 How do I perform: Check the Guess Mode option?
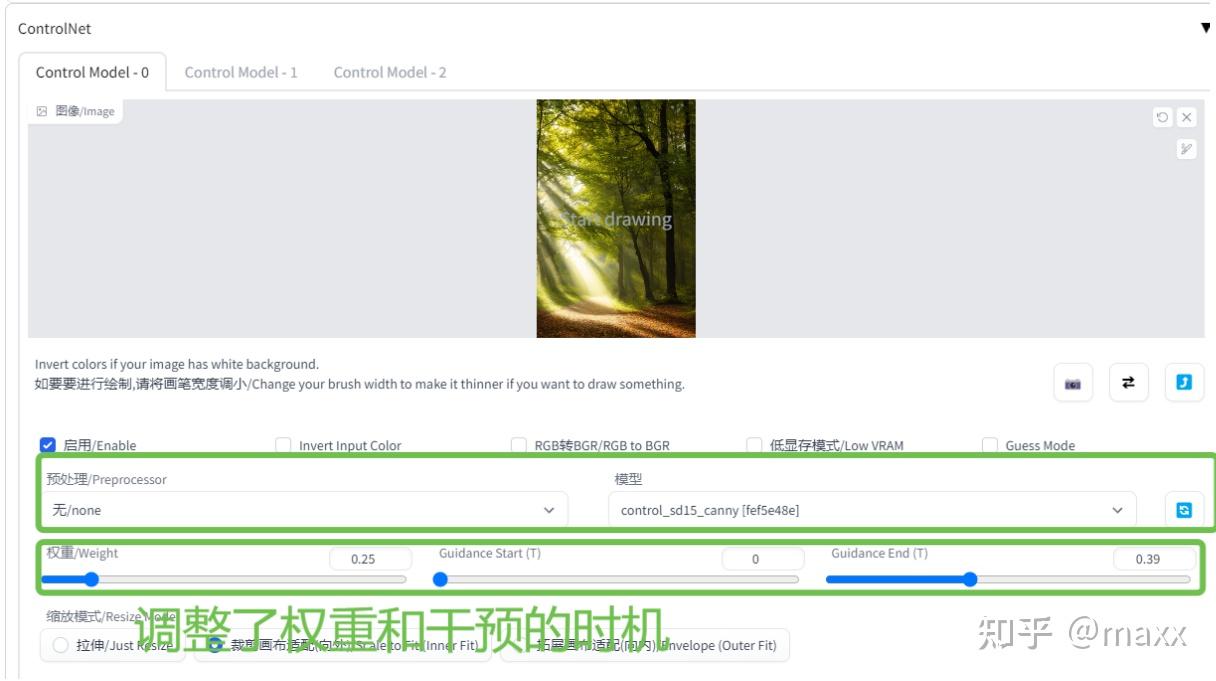[x=990, y=445]
